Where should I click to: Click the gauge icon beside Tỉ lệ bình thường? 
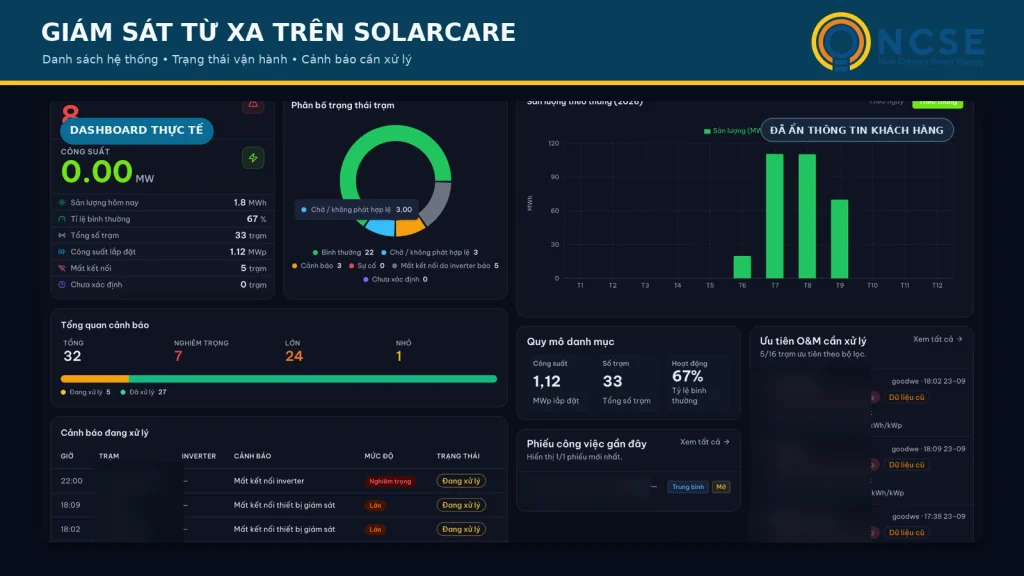coord(62,219)
